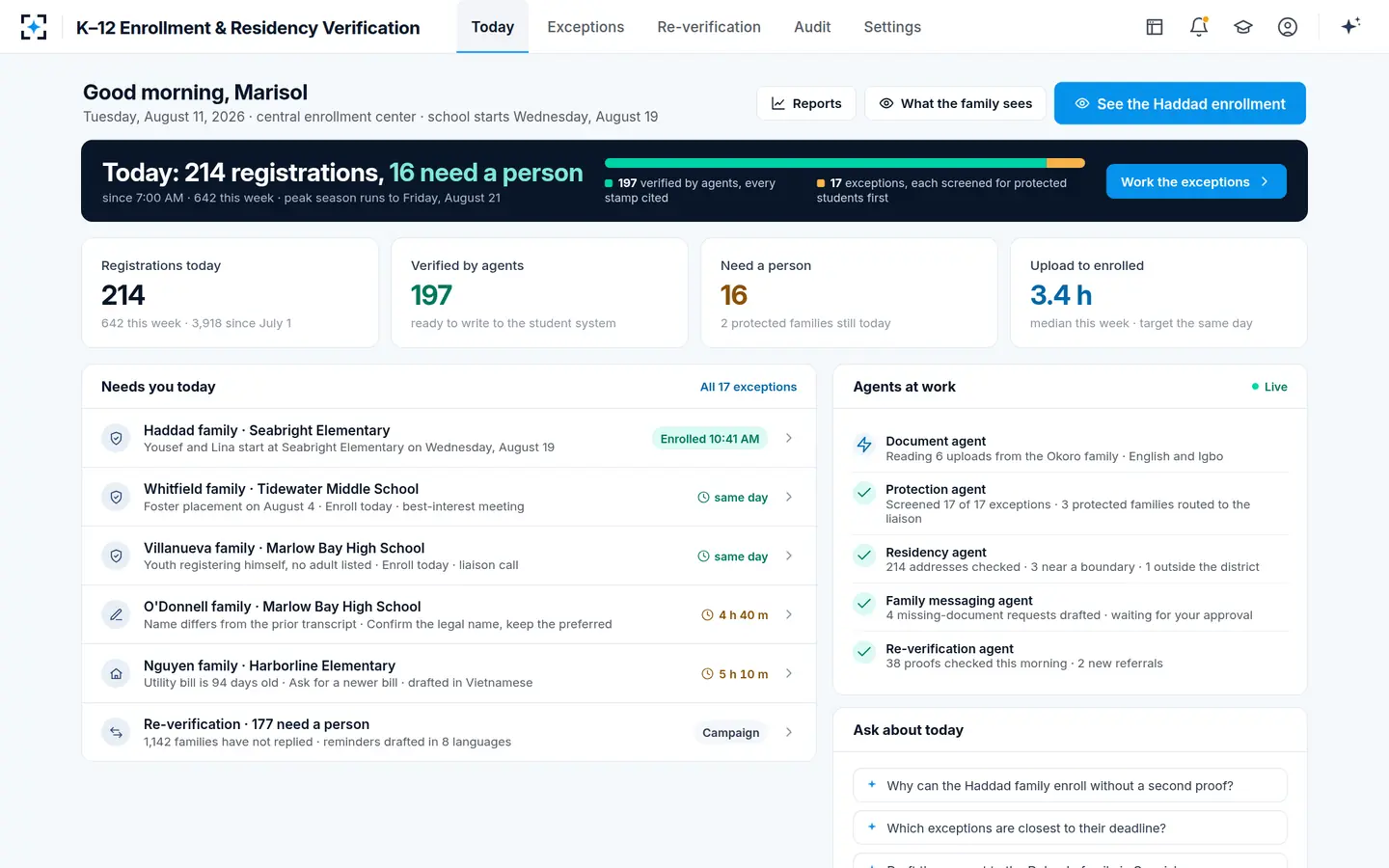Open the Audit tab
Screen dimensions: 1389x868
[812, 27]
